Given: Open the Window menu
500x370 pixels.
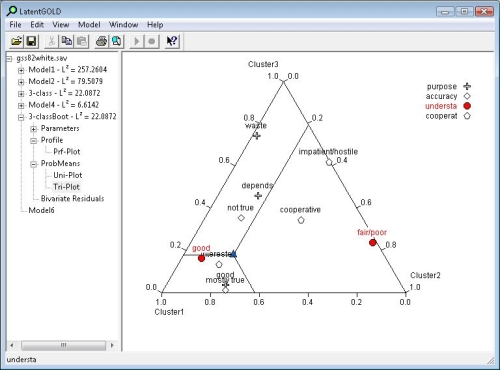Looking at the screenshot, I should tap(123, 25).
